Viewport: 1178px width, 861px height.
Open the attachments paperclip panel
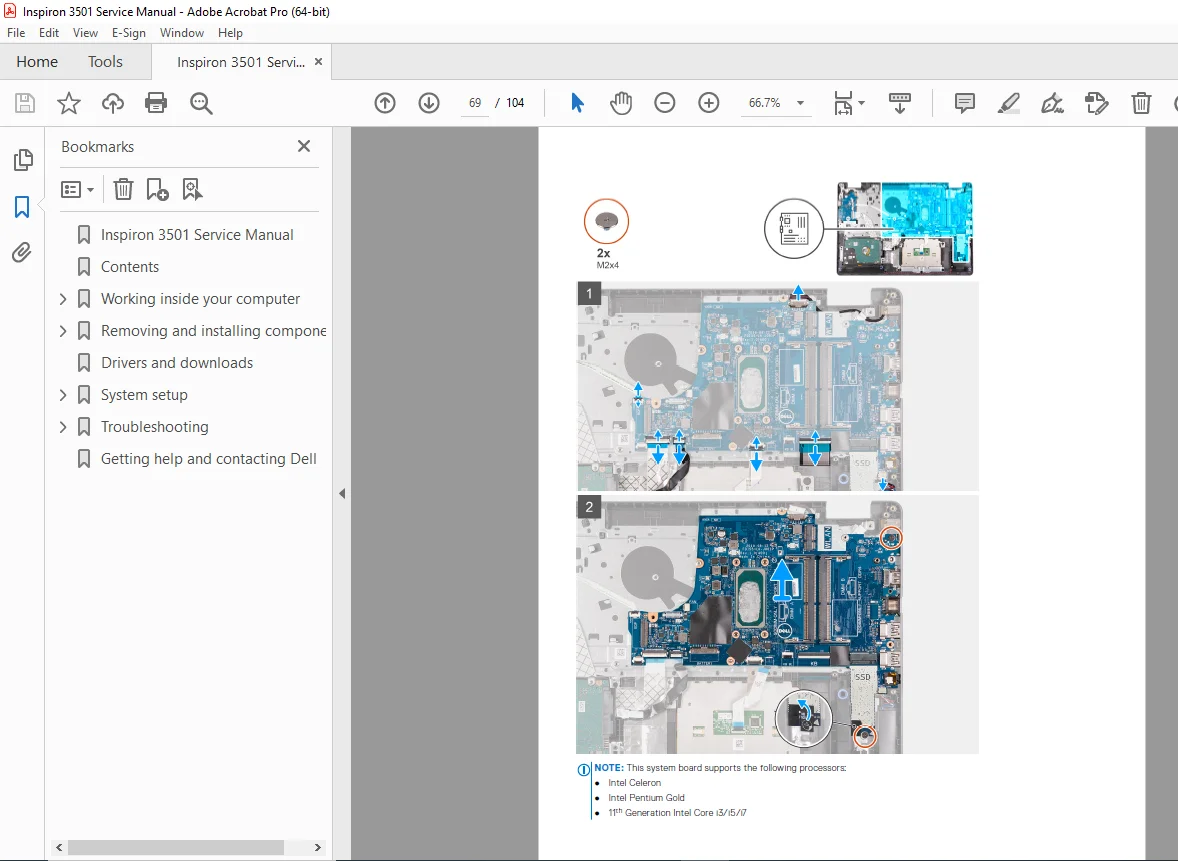click(x=22, y=252)
